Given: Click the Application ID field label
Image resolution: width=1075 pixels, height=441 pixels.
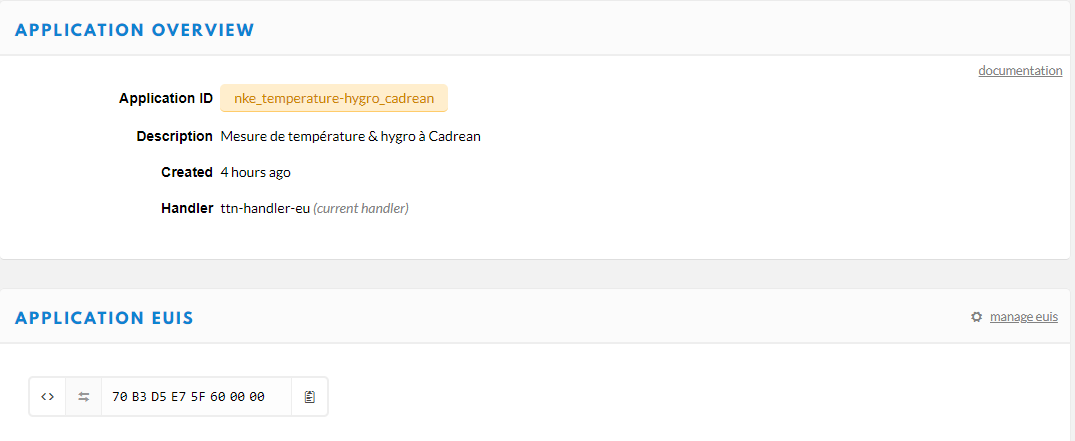Looking at the screenshot, I should [x=166, y=98].
